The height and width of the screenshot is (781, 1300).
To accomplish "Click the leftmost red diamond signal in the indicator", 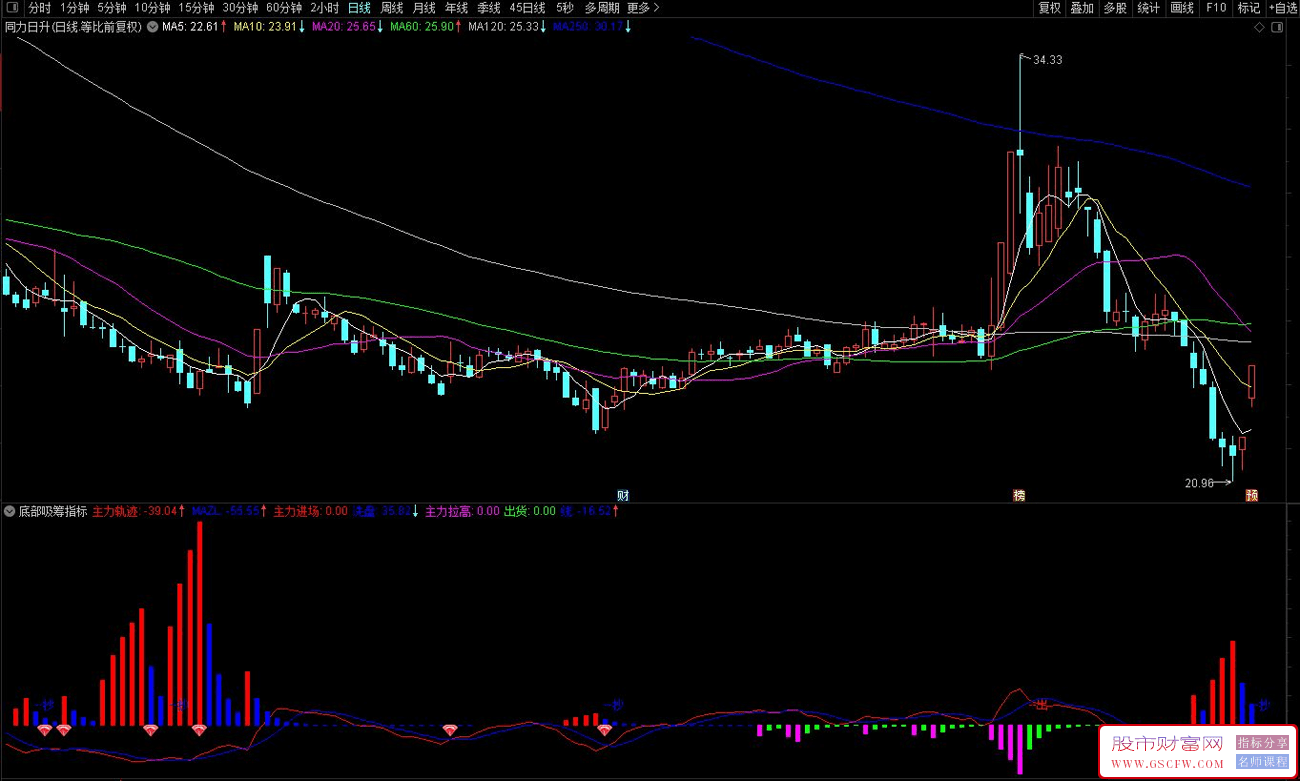I will 45,730.
